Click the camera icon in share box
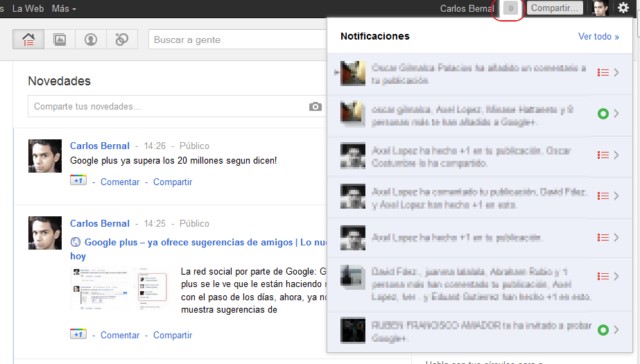640x364 pixels. click(x=315, y=107)
